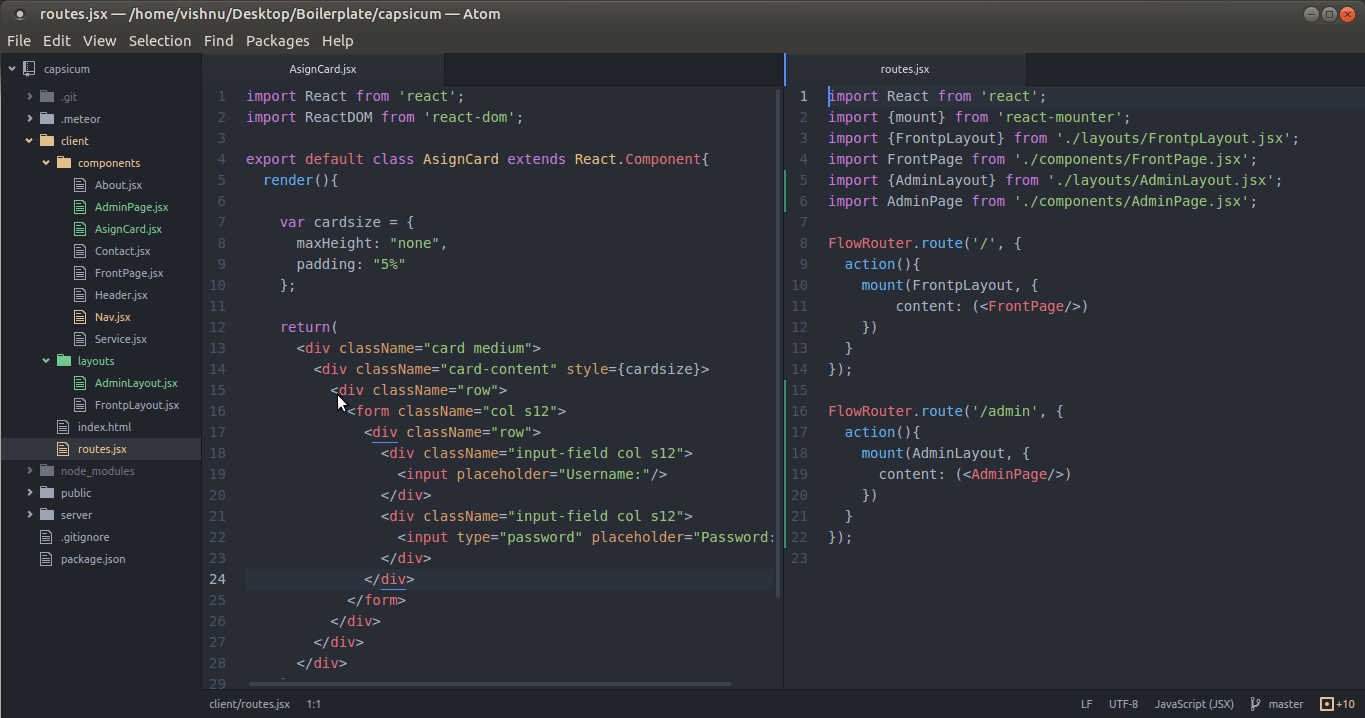This screenshot has width=1365, height=718.
Task: Click the Nav.jsx file icon
Action: coord(81,317)
